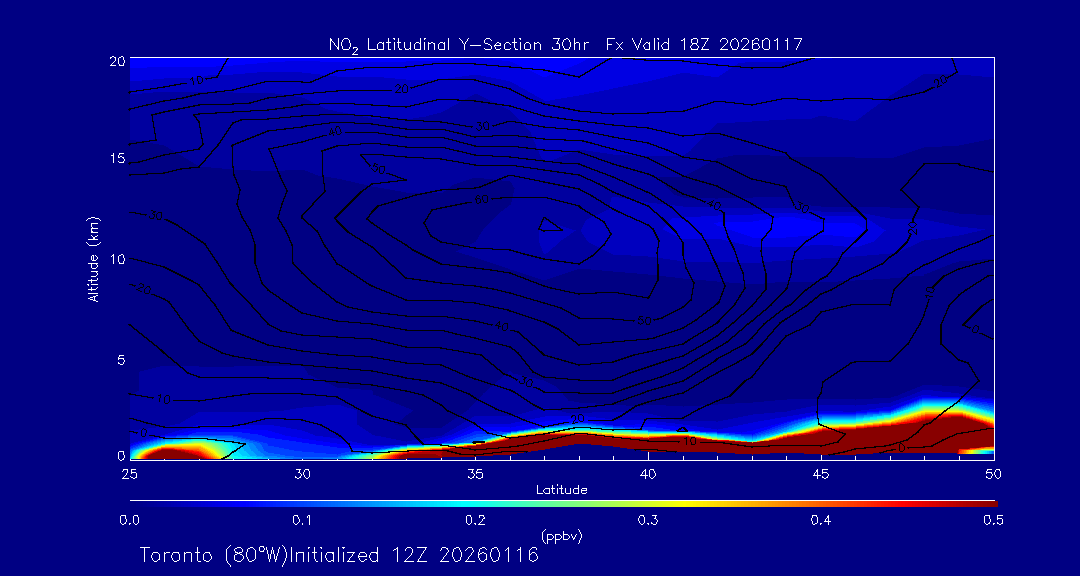
Task: Click latitude axis tick label "40"
Action: 648,474
